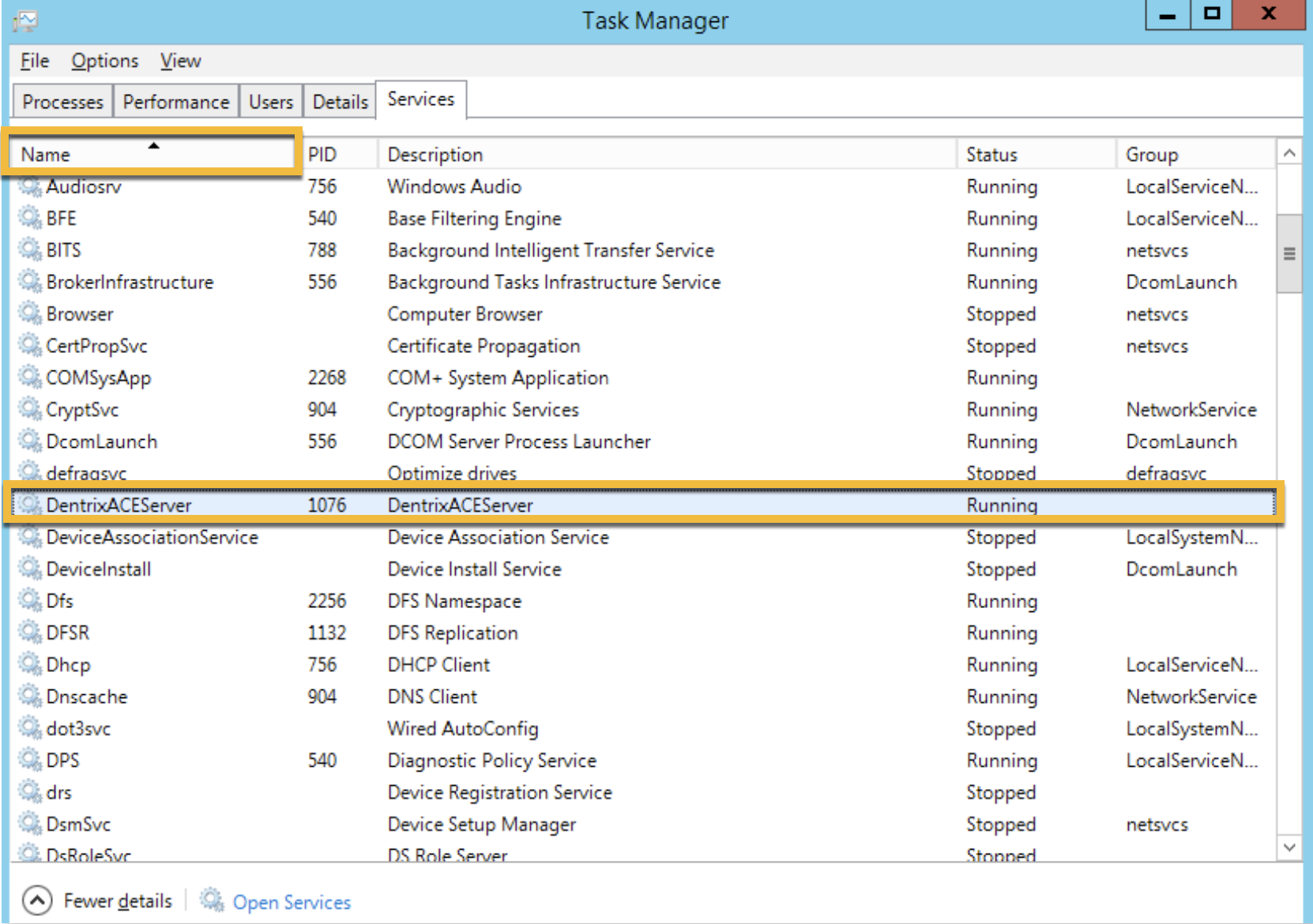This screenshot has width=1313, height=924.
Task: Click the gear icon next to Audiosrv
Action: tap(30, 186)
